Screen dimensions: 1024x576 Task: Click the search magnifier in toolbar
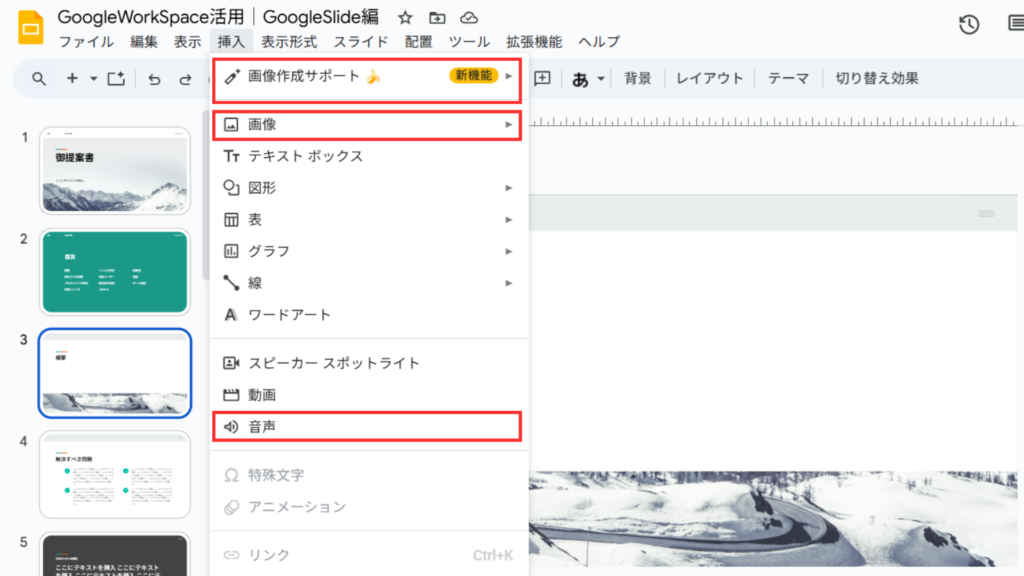click(39, 79)
